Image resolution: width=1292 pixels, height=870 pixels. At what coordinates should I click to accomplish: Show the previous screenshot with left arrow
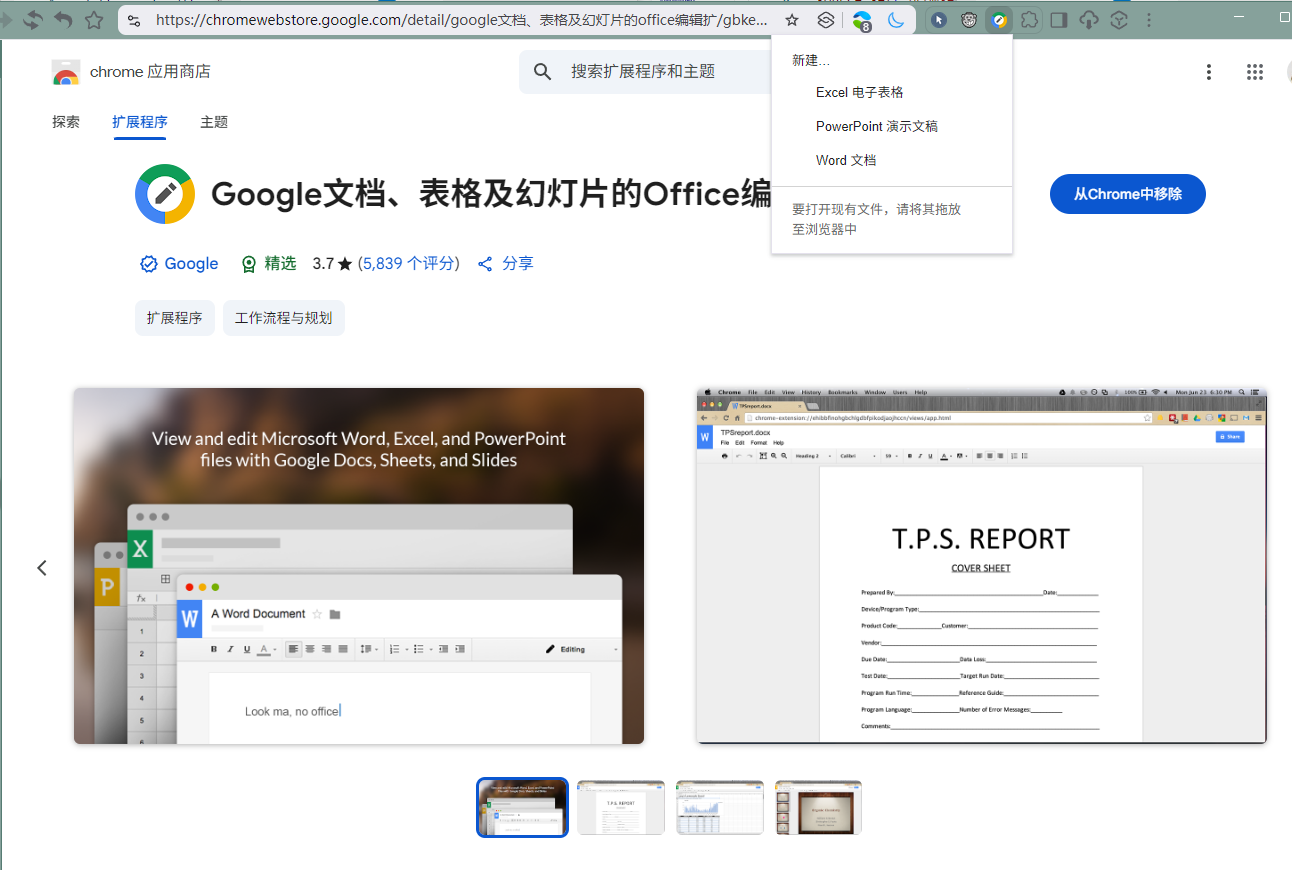coord(42,568)
